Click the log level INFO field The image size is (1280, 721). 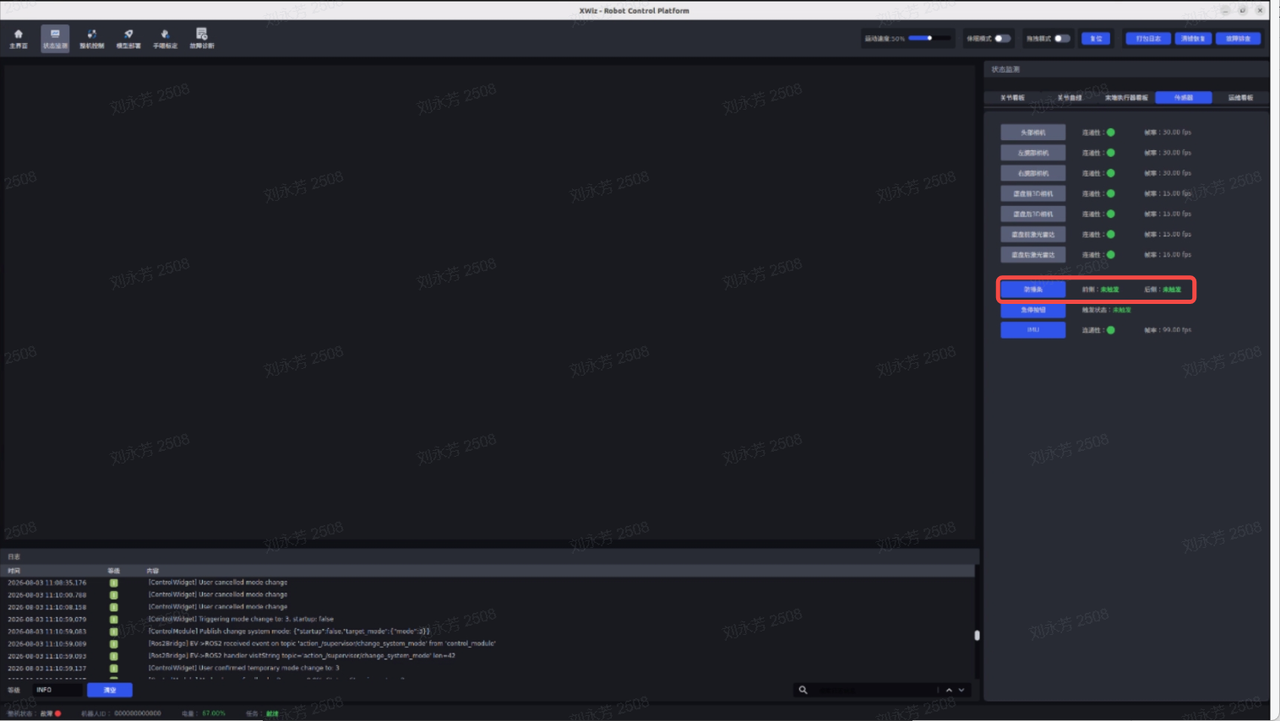click(57, 690)
